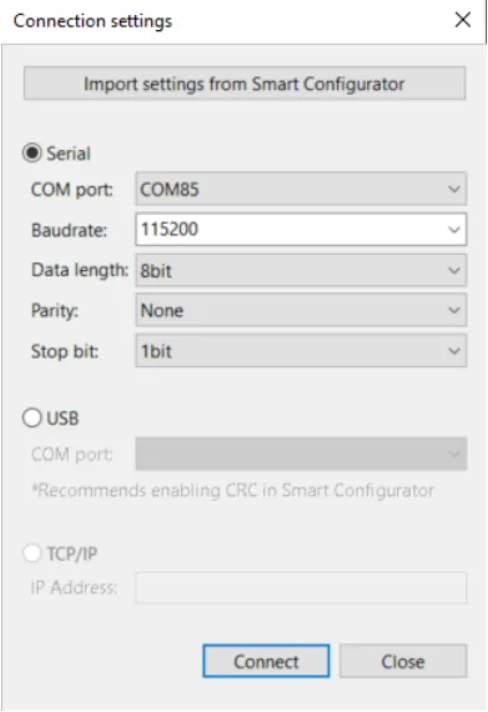Click inside the IP Address field
The image size is (488, 712).
click(x=301, y=588)
